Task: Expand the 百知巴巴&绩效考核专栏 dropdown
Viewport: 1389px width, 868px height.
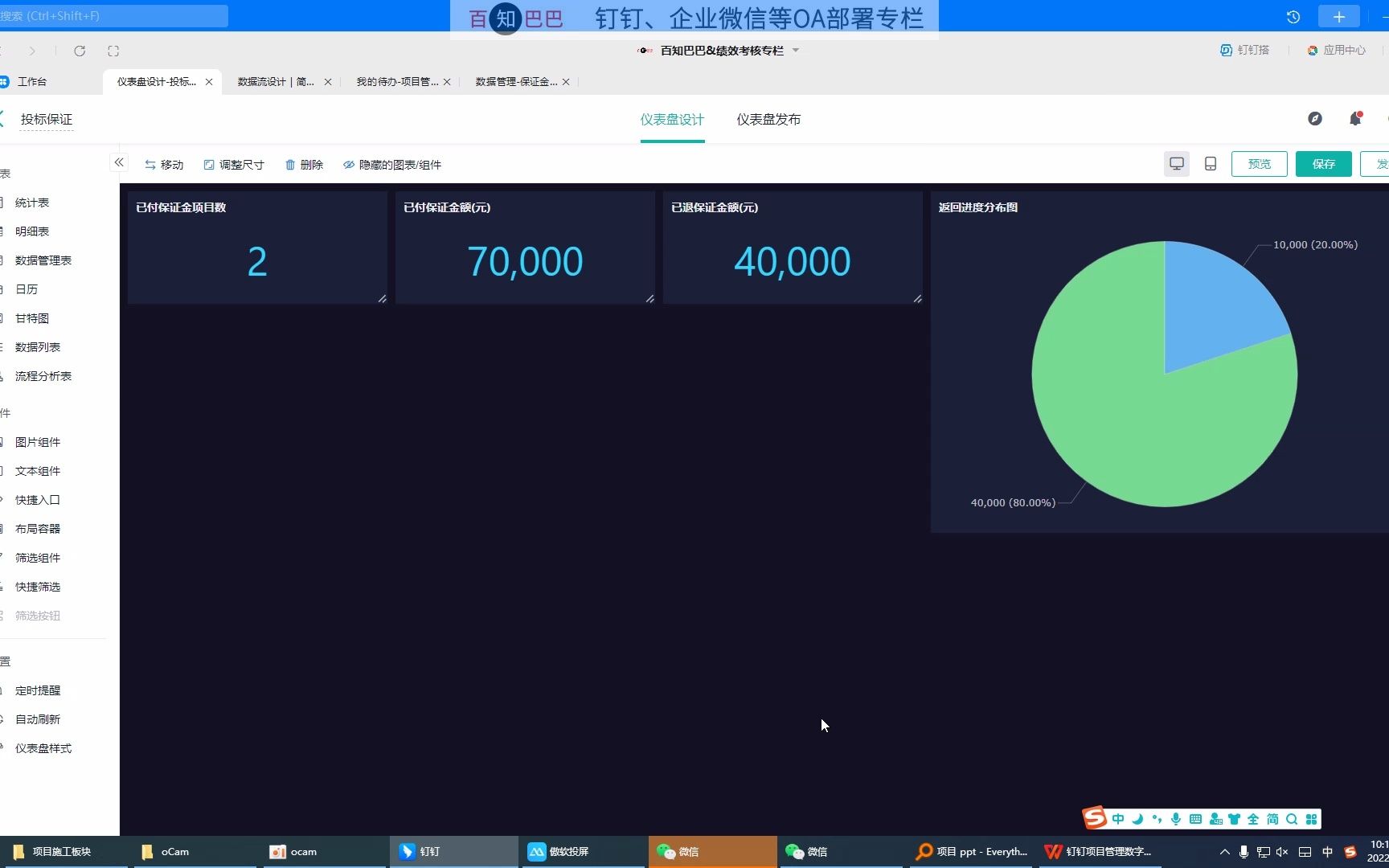Action: click(x=796, y=51)
